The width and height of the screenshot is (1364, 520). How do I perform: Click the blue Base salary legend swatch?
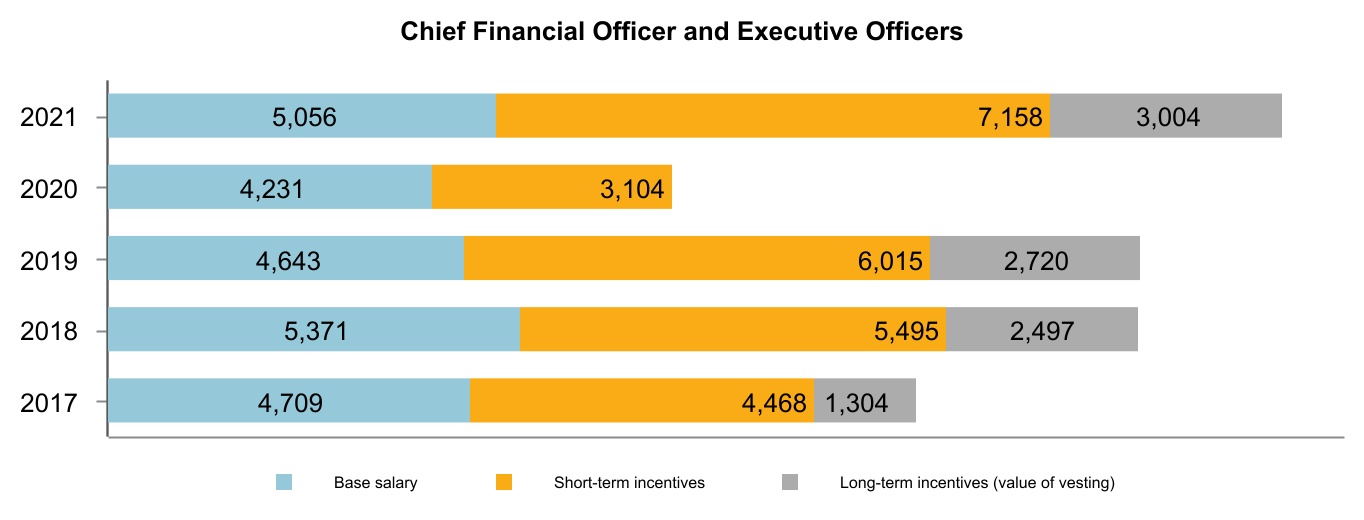(x=284, y=483)
